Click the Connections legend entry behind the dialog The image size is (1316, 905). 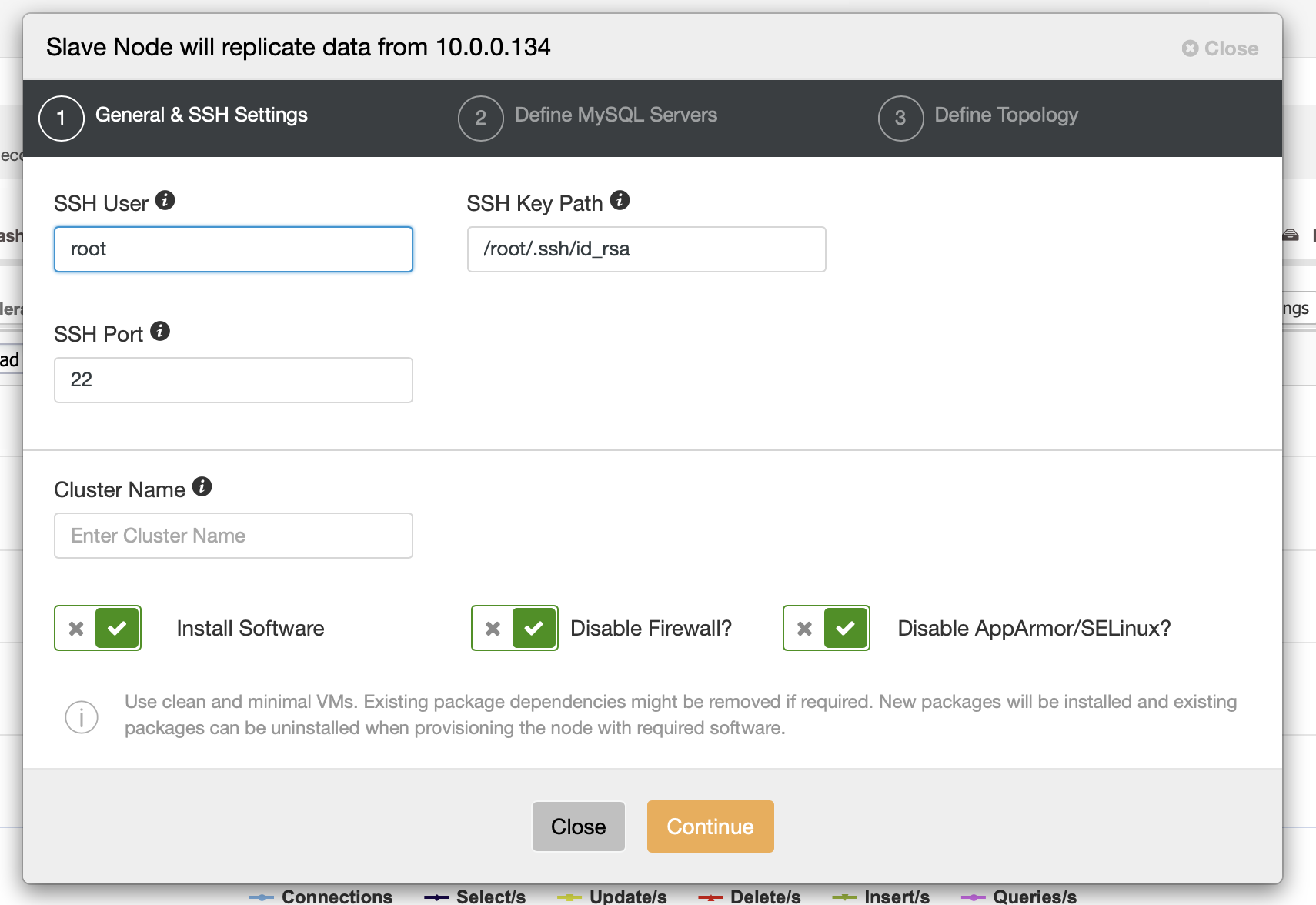322,897
